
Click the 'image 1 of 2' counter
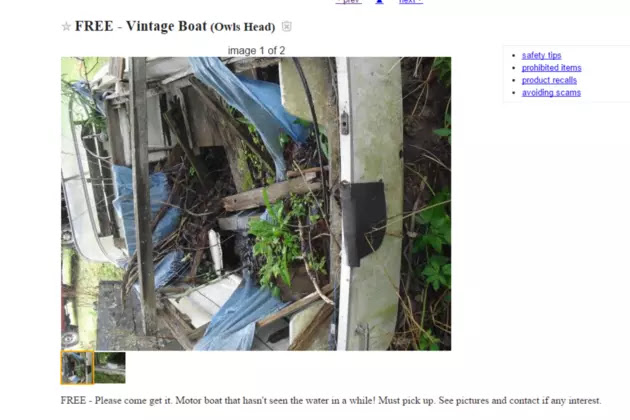coord(256,51)
